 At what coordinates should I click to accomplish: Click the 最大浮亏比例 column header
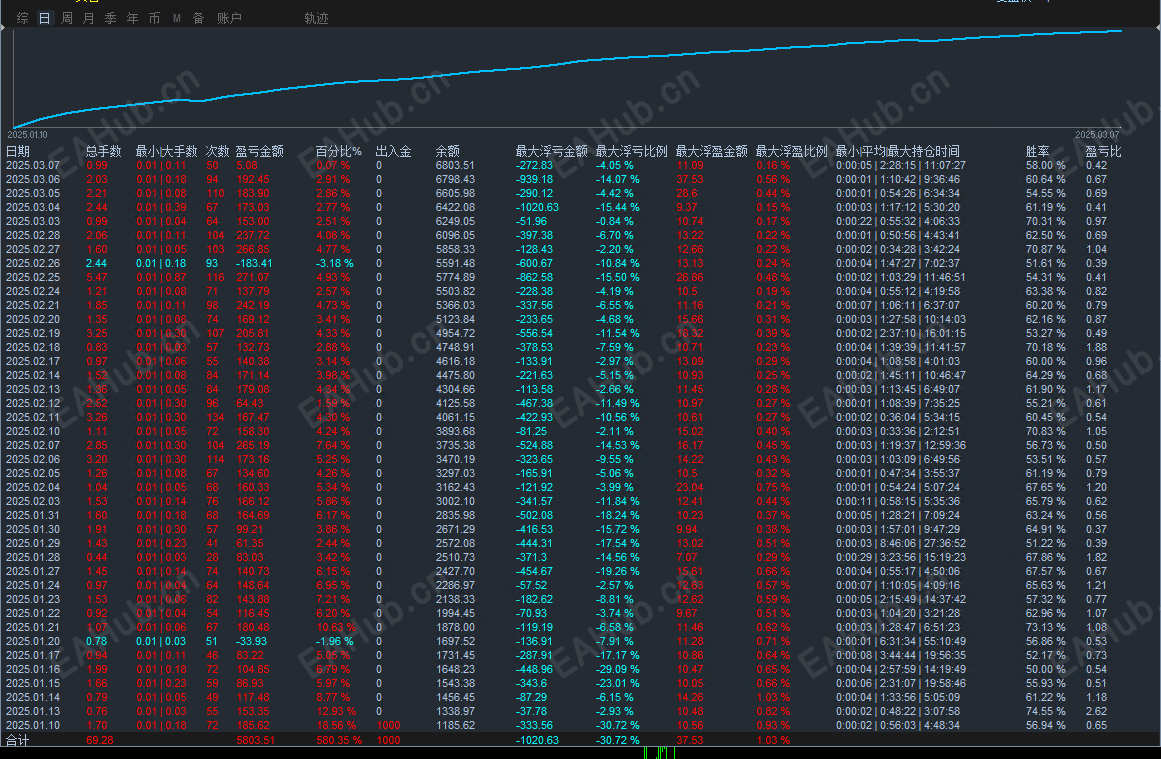[632, 151]
